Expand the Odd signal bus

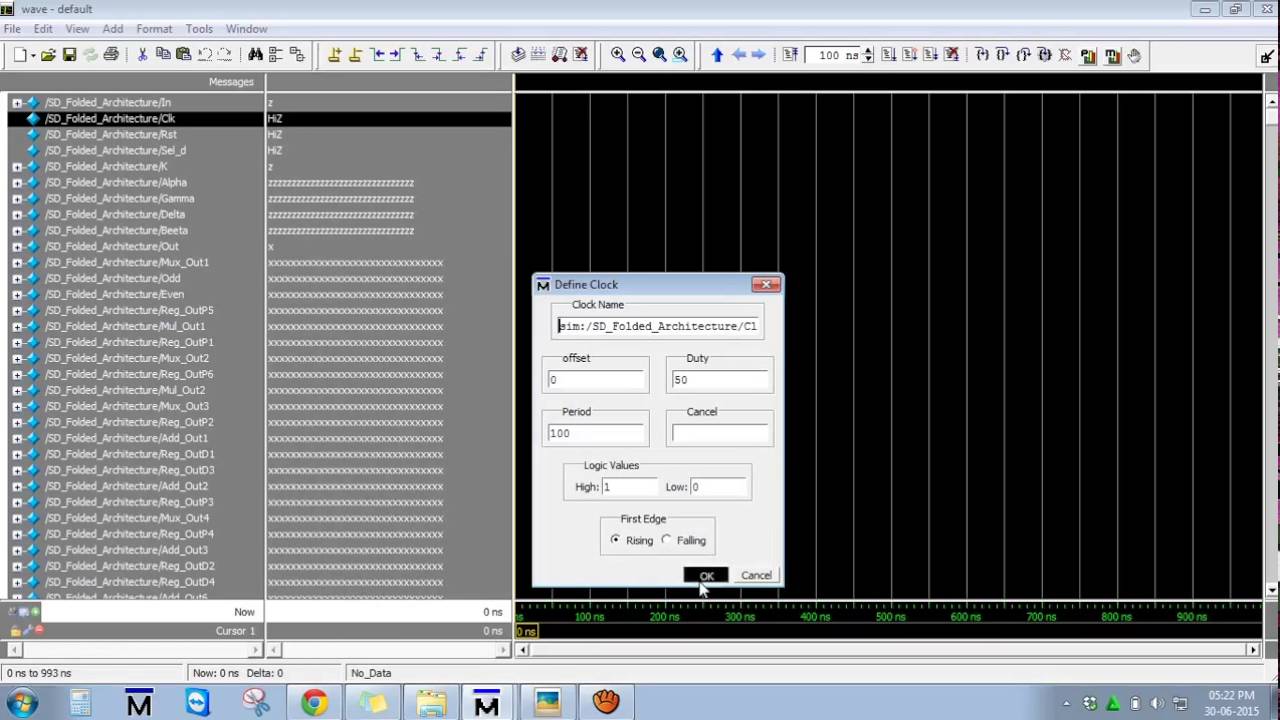click(17, 278)
